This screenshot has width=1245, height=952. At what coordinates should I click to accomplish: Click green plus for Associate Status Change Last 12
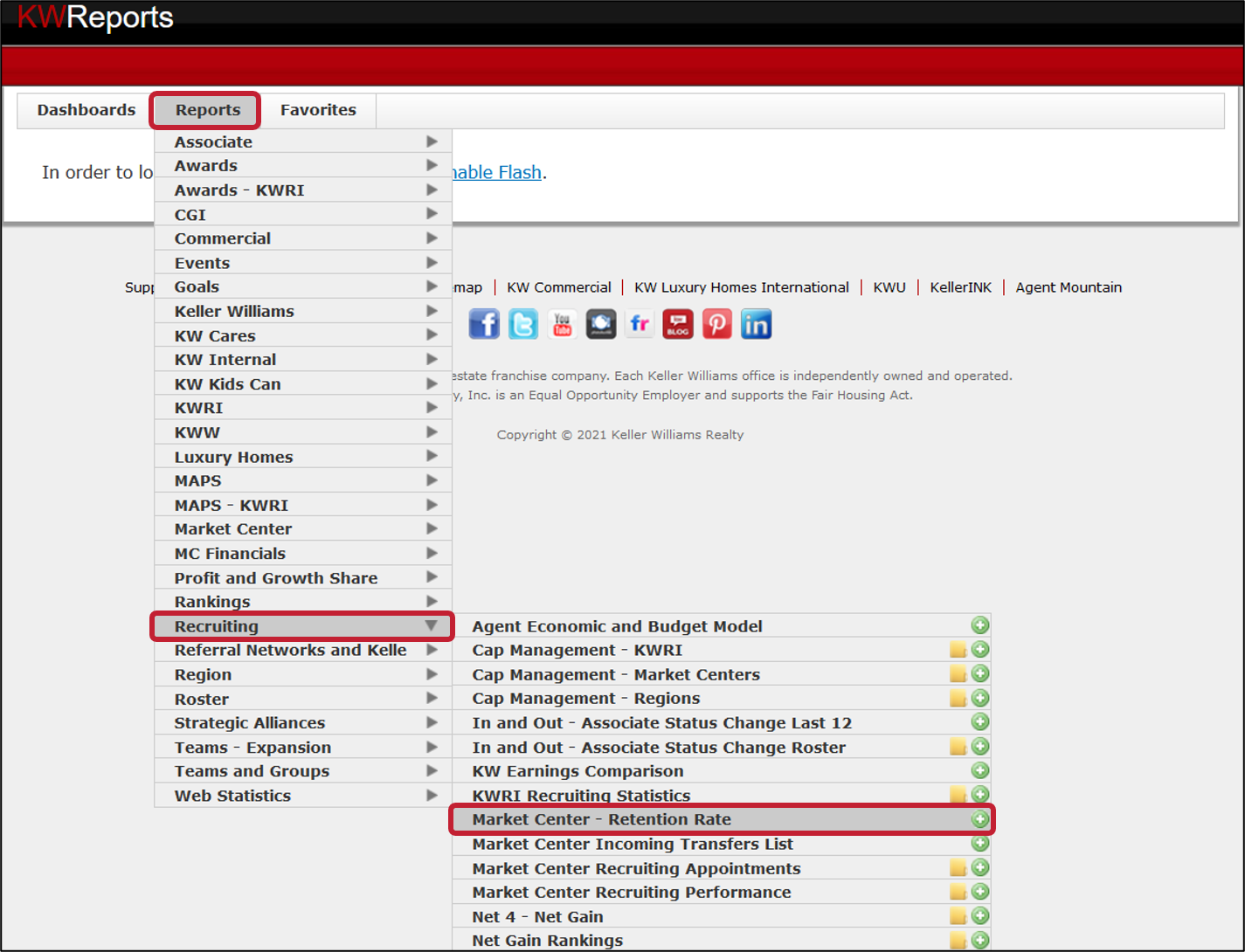(x=980, y=721)
